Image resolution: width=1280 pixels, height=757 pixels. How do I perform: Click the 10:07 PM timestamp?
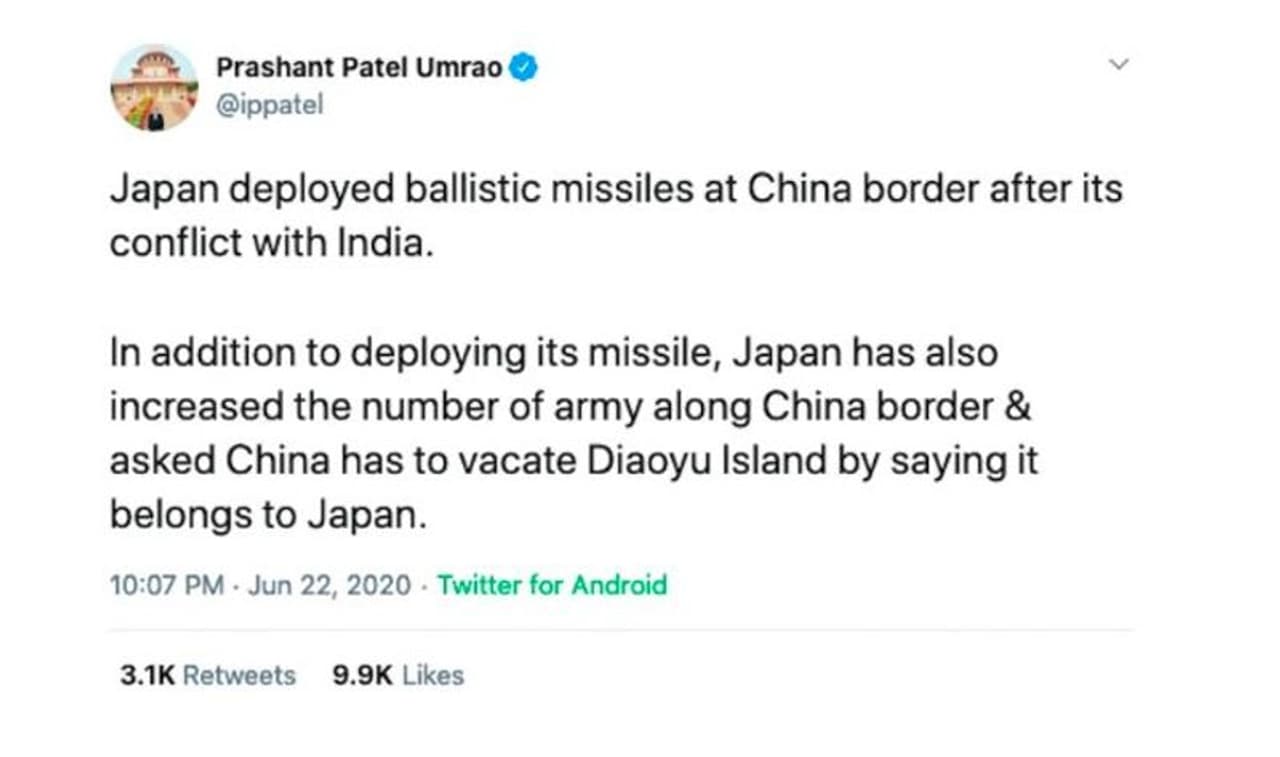[167, 585]
